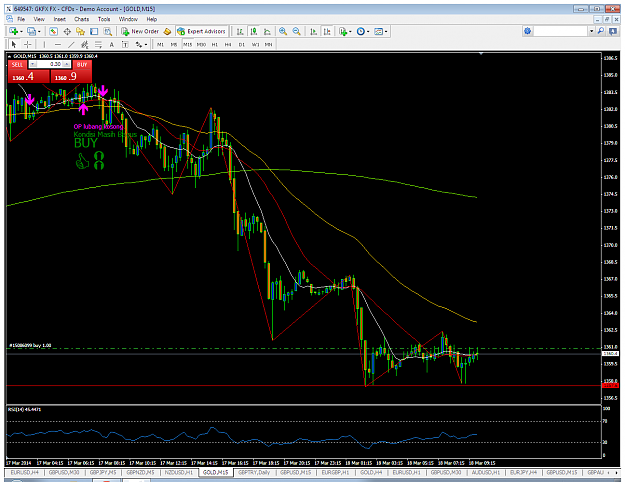Switch chart type to Bar Chart
Viewport: 625px width, 482px height.
point(240,31)
